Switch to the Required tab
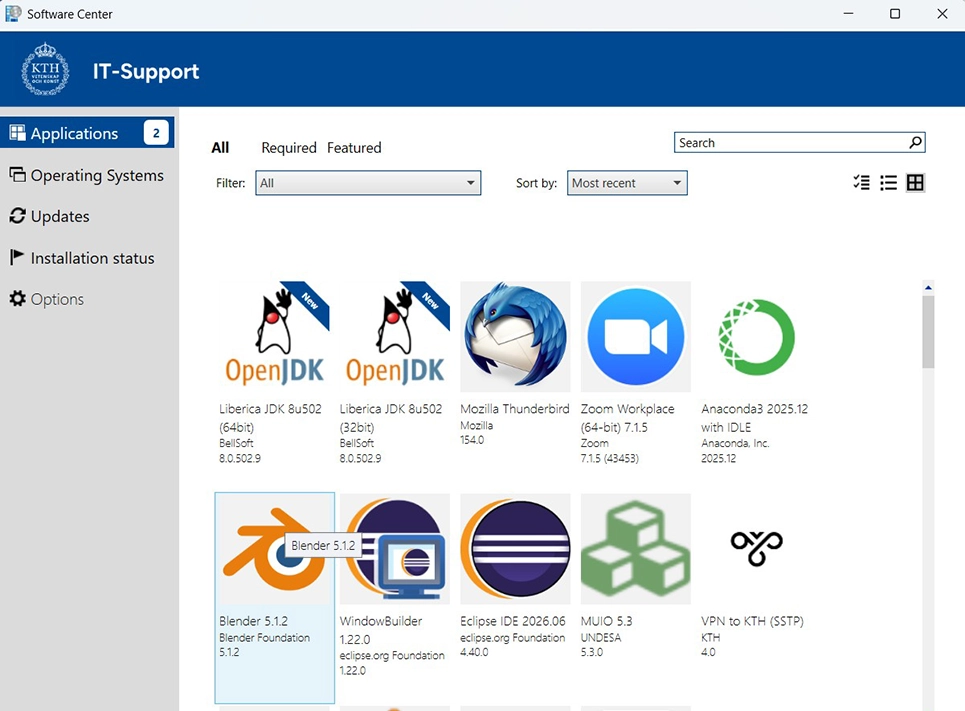The height and width of the screenshot is (711, 965). pyautogui.click(x=289, y=148)
